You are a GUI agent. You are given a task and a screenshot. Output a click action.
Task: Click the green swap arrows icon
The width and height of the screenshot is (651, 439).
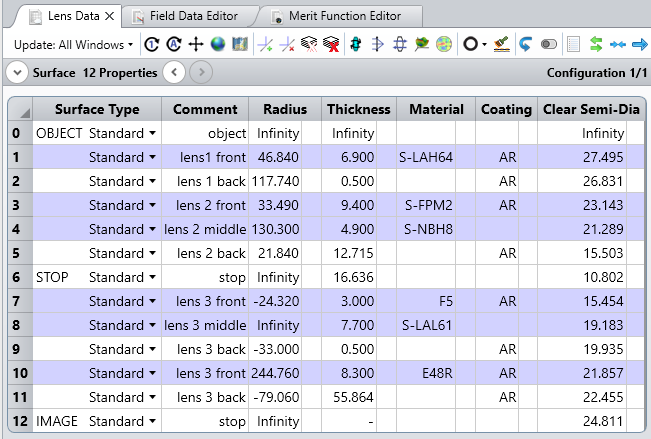click(596, 44)
